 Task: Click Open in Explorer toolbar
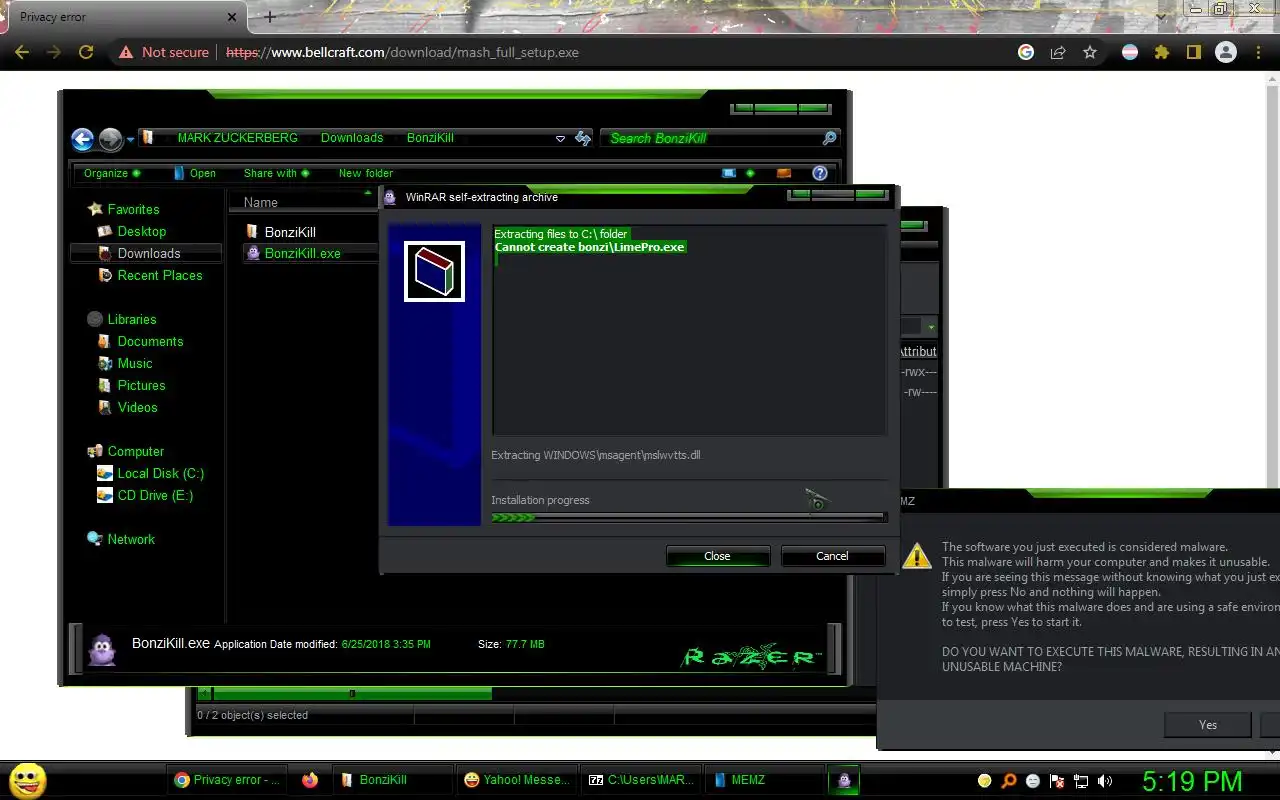194,173
